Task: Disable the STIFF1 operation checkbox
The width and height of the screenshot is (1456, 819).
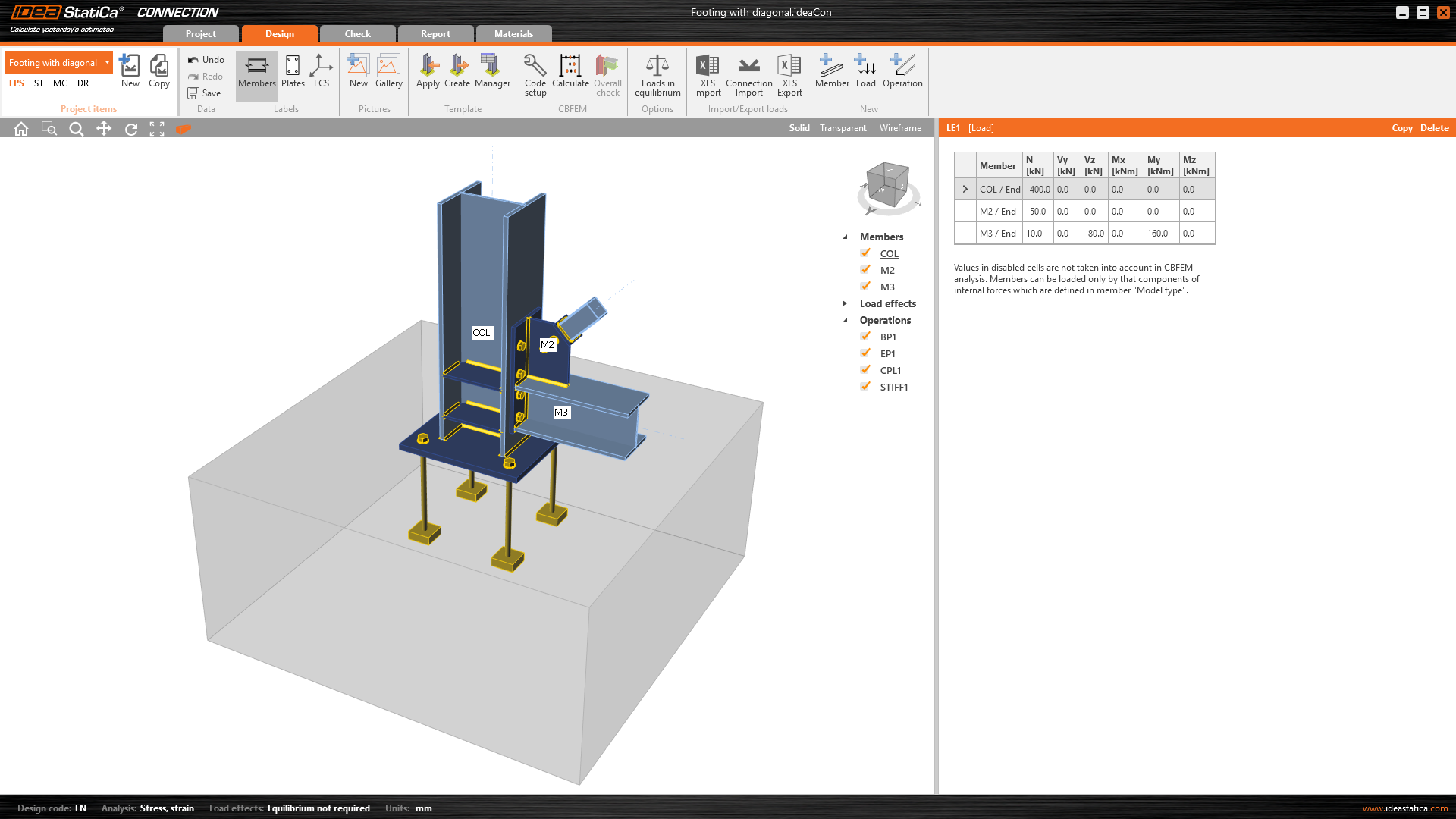Action: [x=865, y=387]
